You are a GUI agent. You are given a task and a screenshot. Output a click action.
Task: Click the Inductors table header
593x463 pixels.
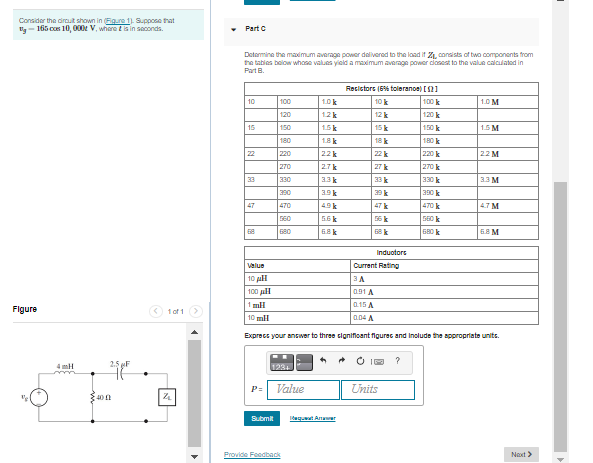coord(391,253)
